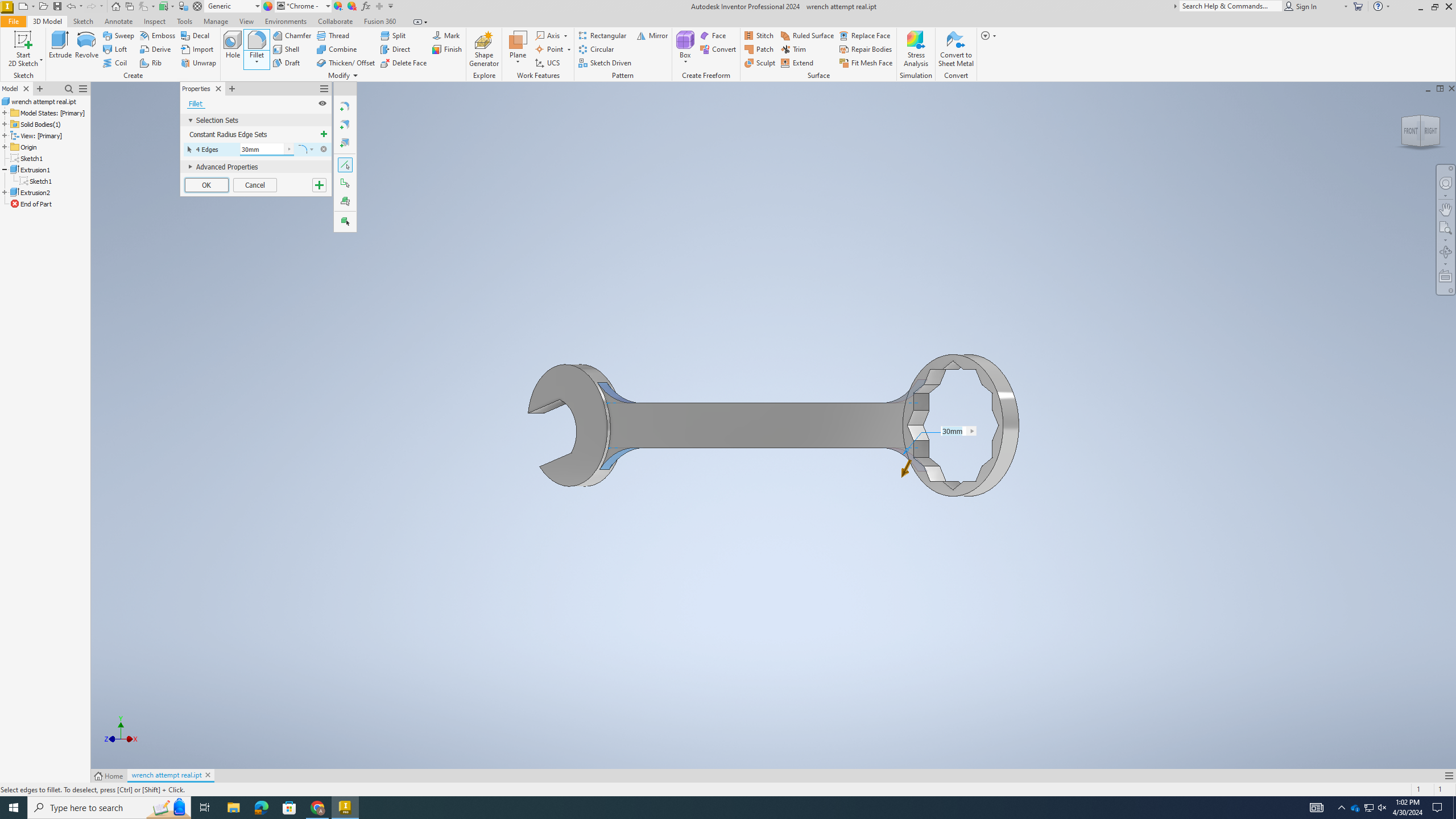Select the Extrude tool

point(60,45)
